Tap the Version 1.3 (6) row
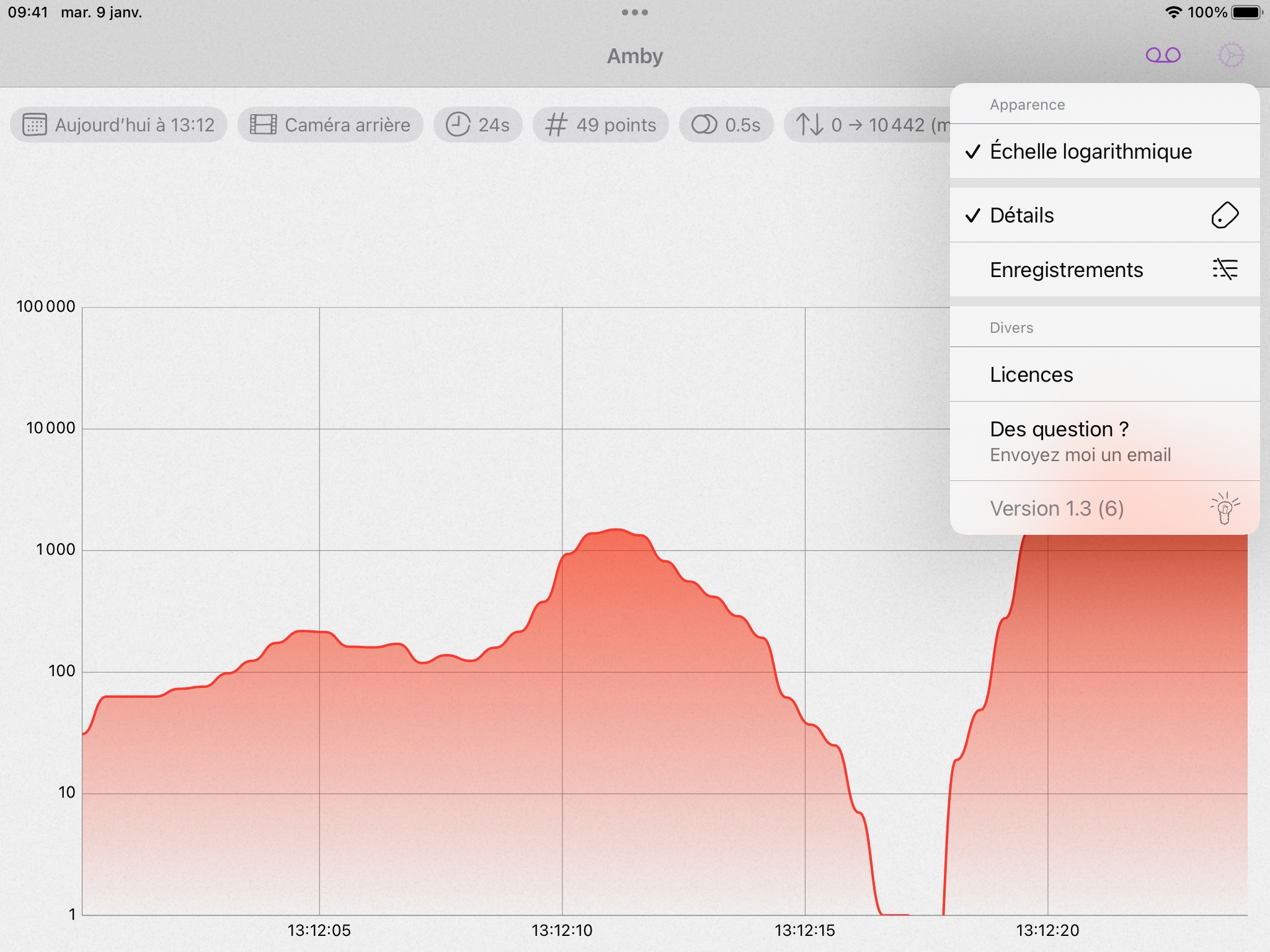Screen dimensions: 1270x952 [1104, 508]
